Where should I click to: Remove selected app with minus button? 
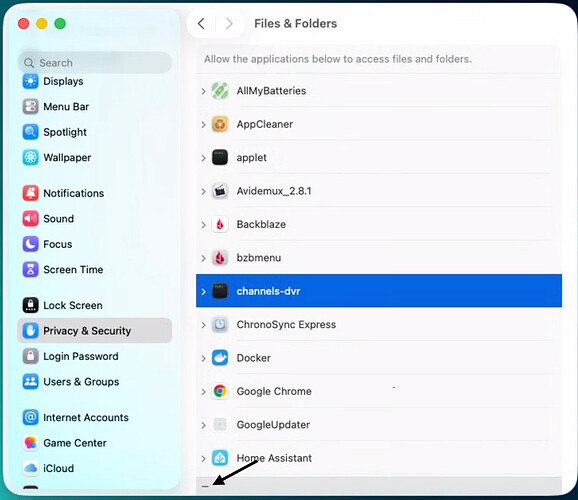pyautogui.click(x=205, y=486)
